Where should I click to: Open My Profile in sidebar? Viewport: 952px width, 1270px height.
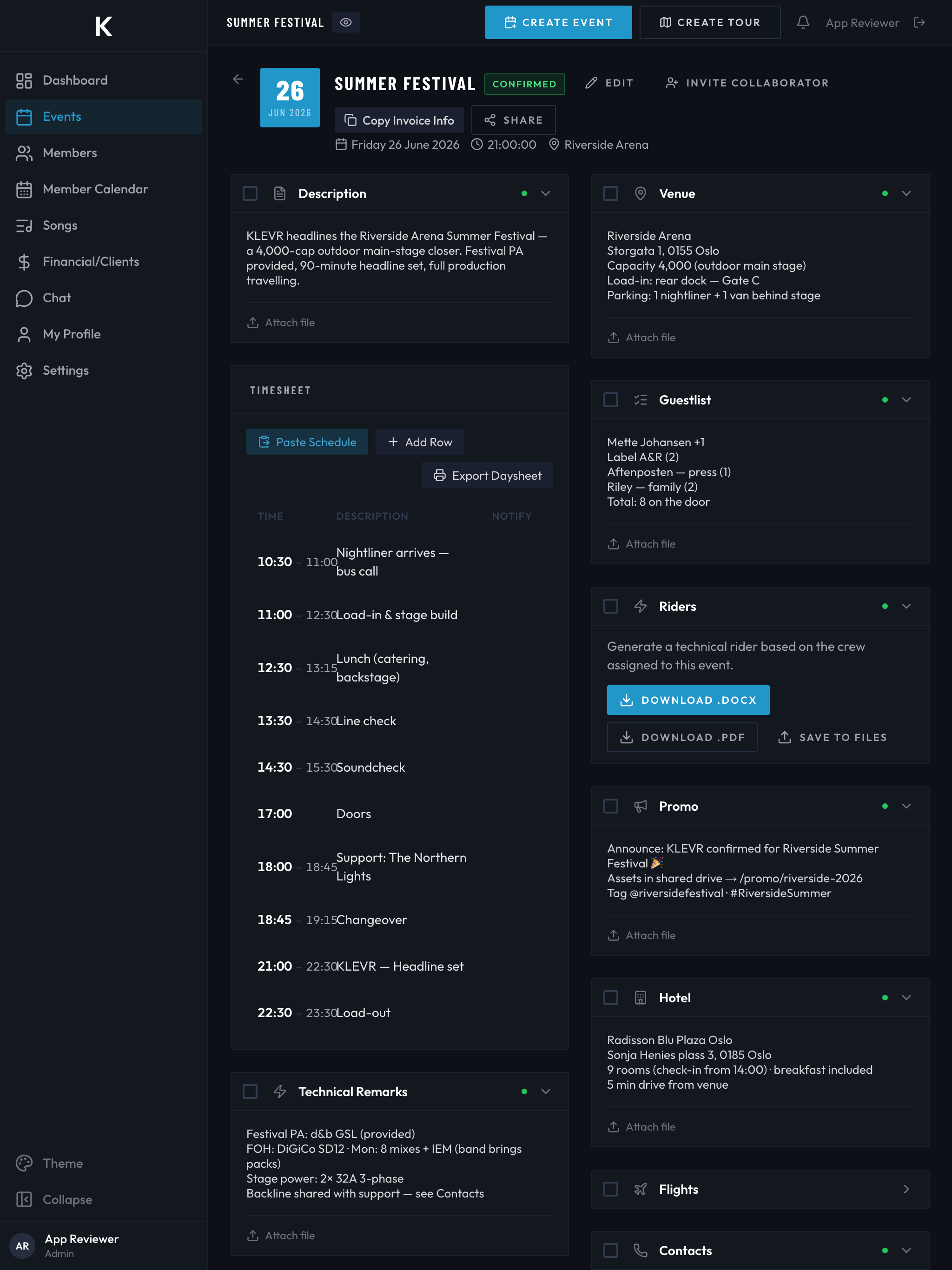coord(104,334)
